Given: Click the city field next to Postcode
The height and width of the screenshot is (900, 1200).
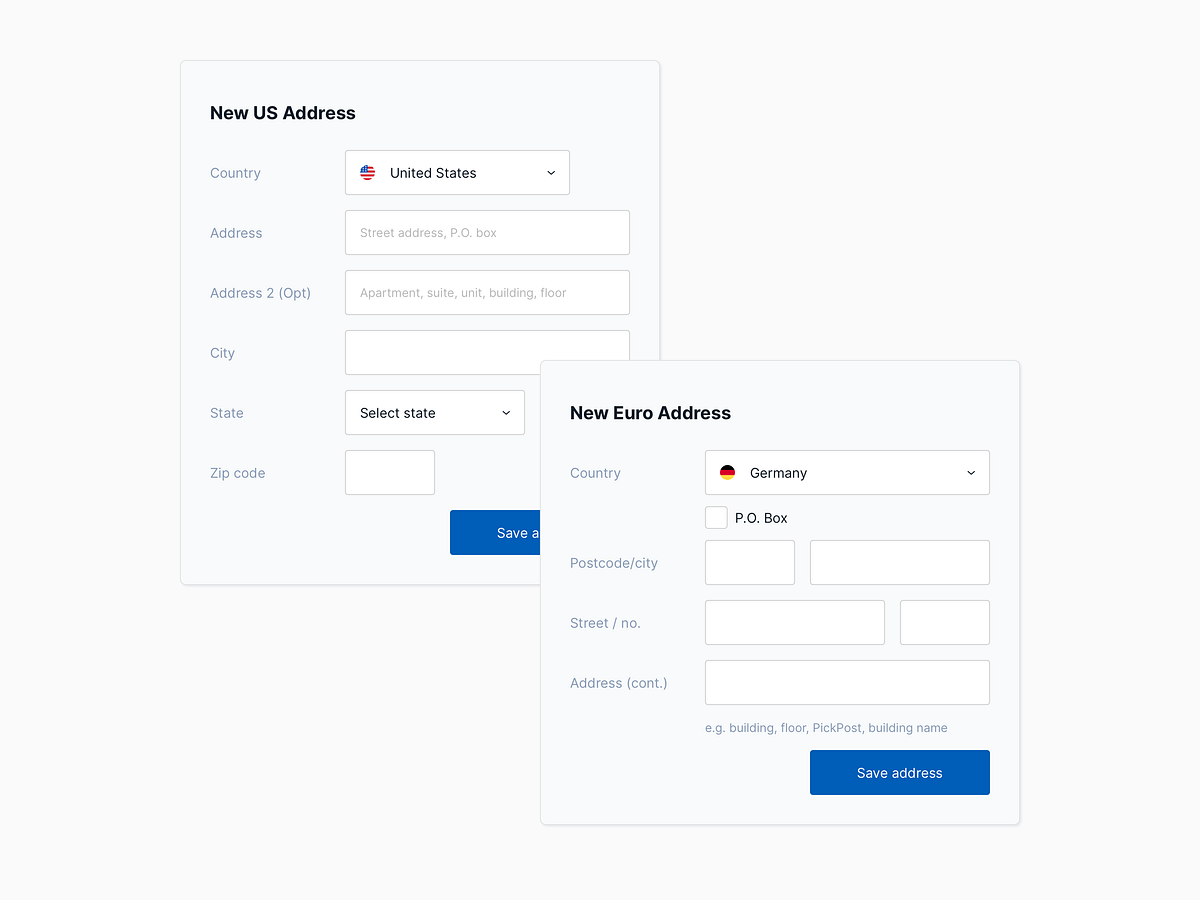Looking at the screenshot, I should coord(898,562).
